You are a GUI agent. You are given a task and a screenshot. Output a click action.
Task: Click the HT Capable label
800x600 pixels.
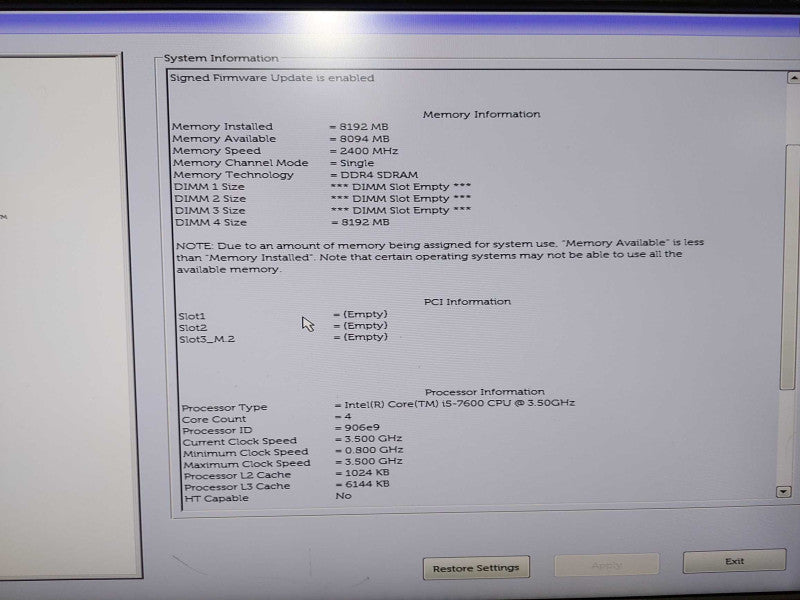[x=216, y=498]
